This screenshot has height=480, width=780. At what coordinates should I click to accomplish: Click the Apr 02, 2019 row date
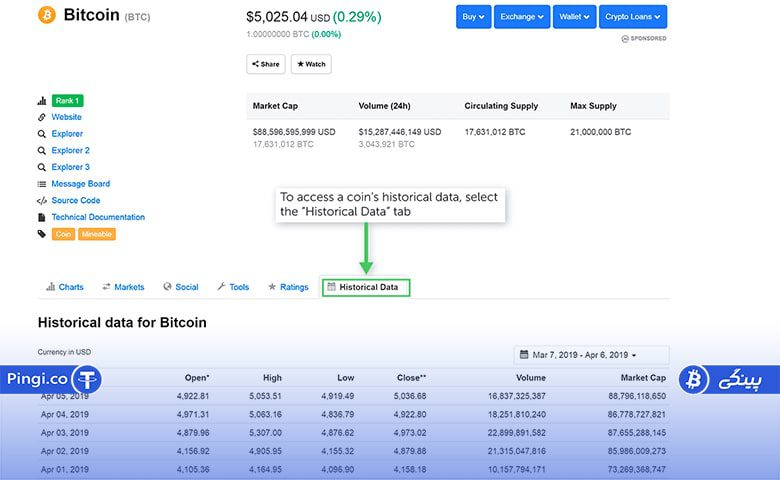[65, 452]
